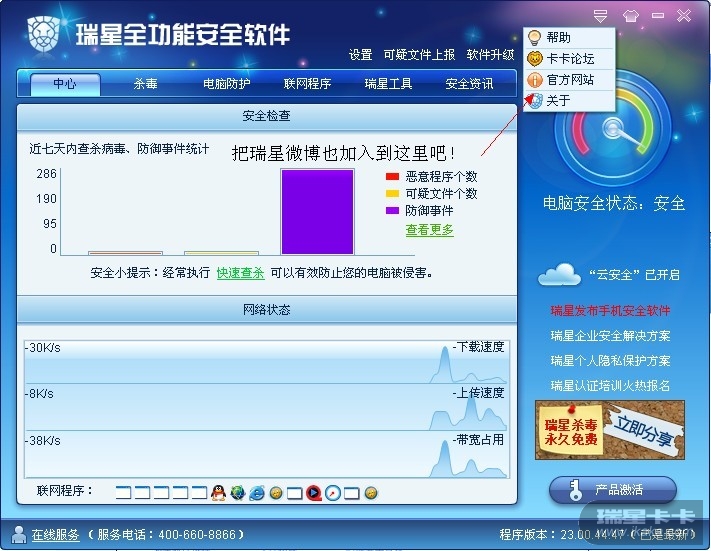The width and height of the screenshot is (711, 551).
Task: Click the lightbulb icon beside 帮助
Action: pyautogui.click(x=535, y=37)
